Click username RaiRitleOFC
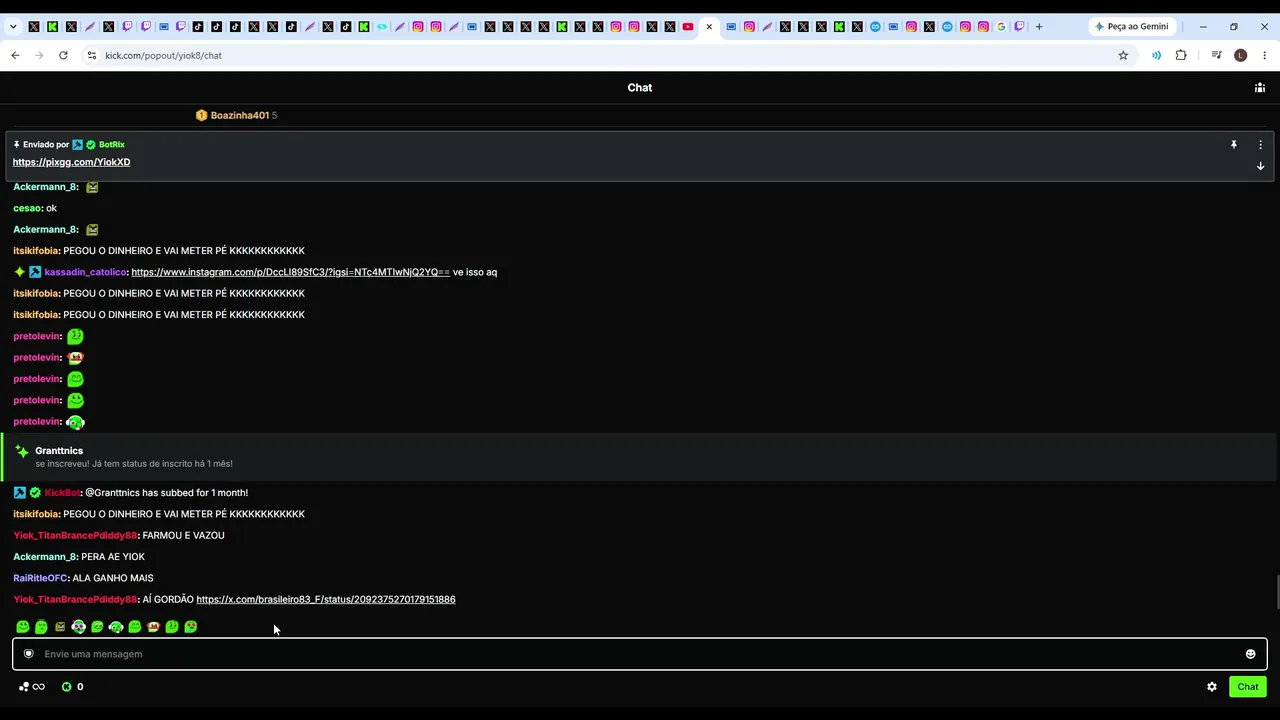The height and width of the screenshot is (720, 1280). 40,578
